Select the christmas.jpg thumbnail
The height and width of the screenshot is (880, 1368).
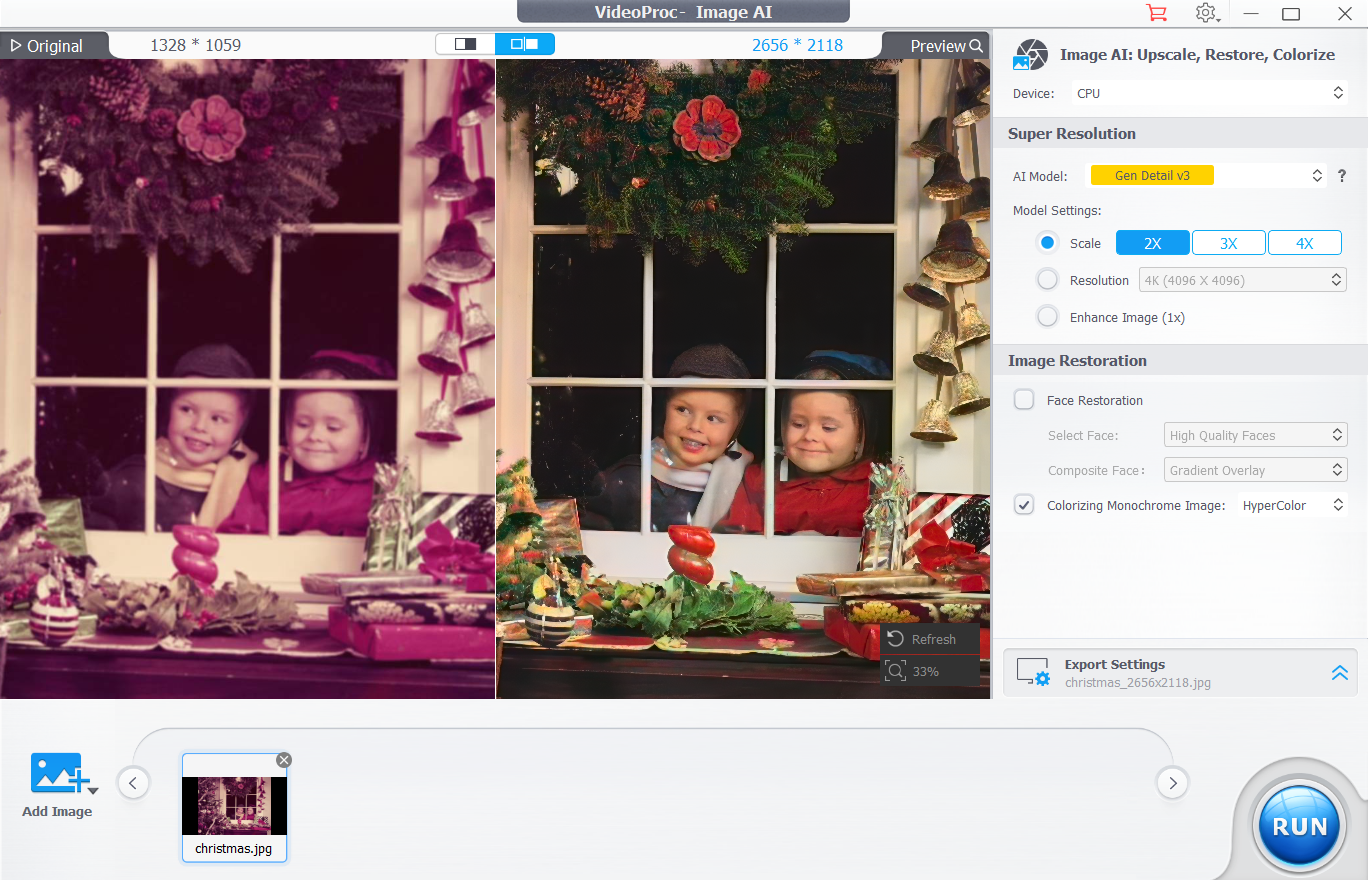click(234, 805)
